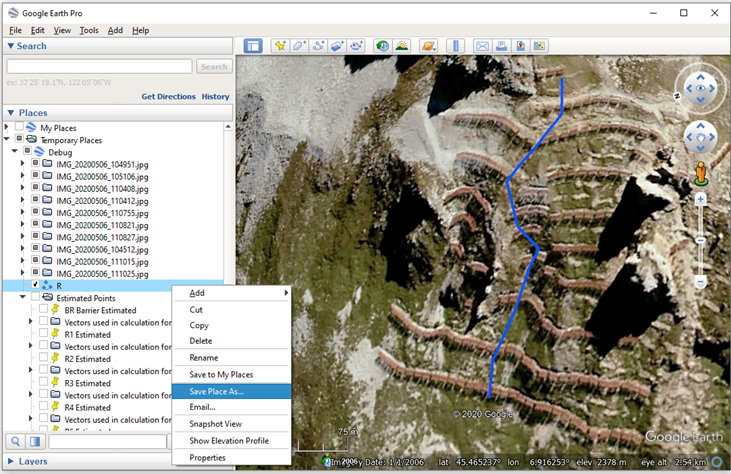Open View in Google Maps icon
The width and height of the screenshot is (731, 474).
coord(539,46)
